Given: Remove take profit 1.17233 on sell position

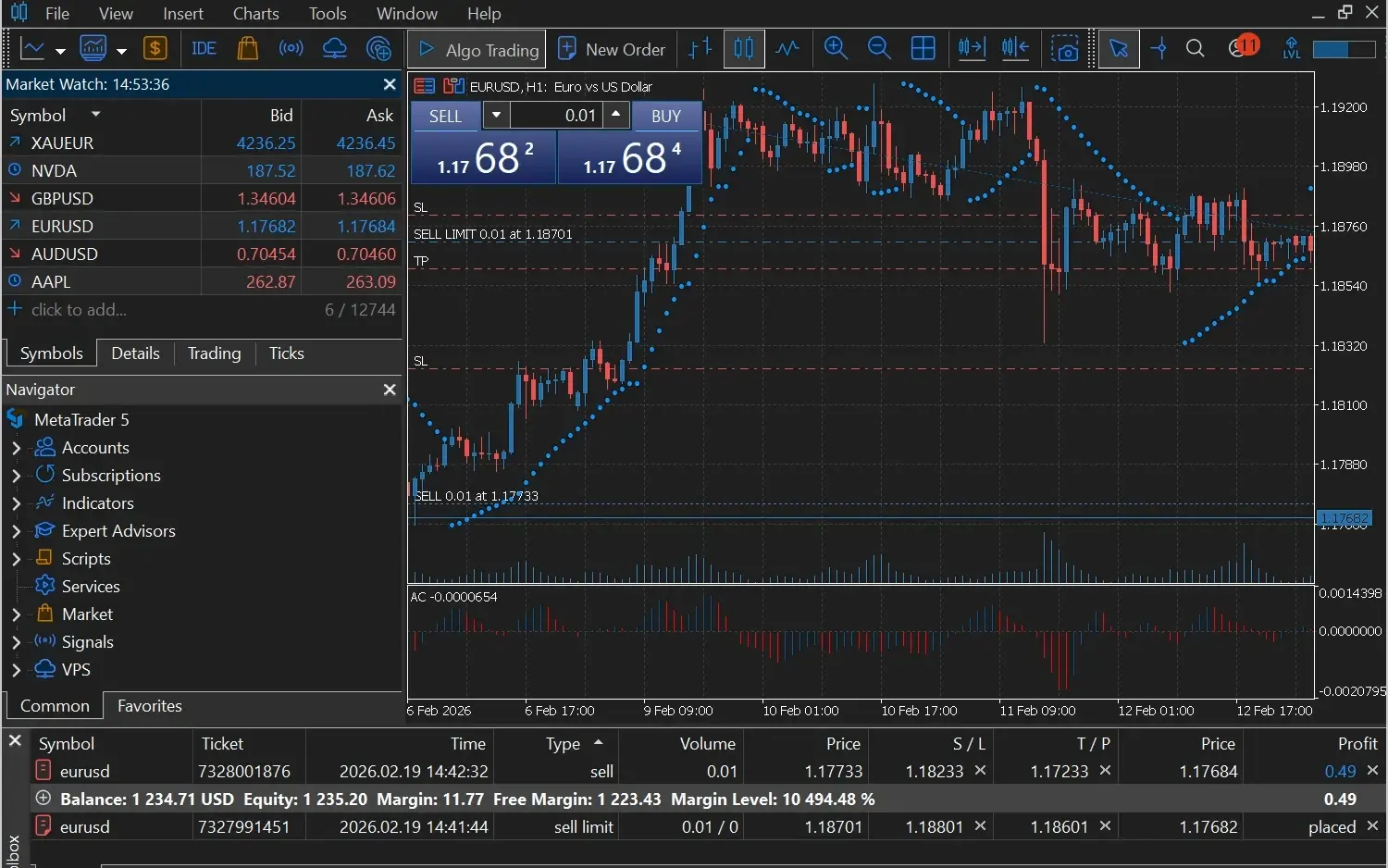Looking at the screenshot, I should point(1105,771).
